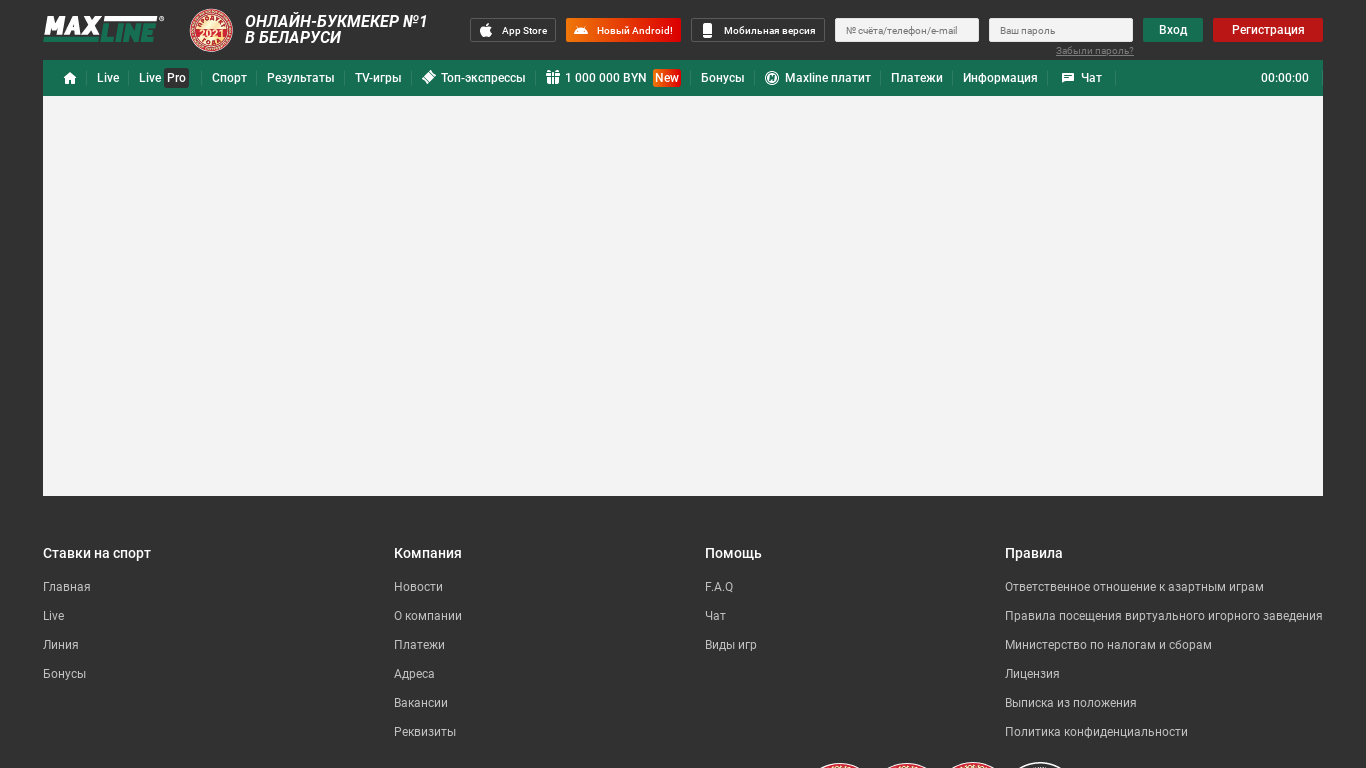
Task: Open Забыли пароль? link
Action: [x=1095, y=51]
